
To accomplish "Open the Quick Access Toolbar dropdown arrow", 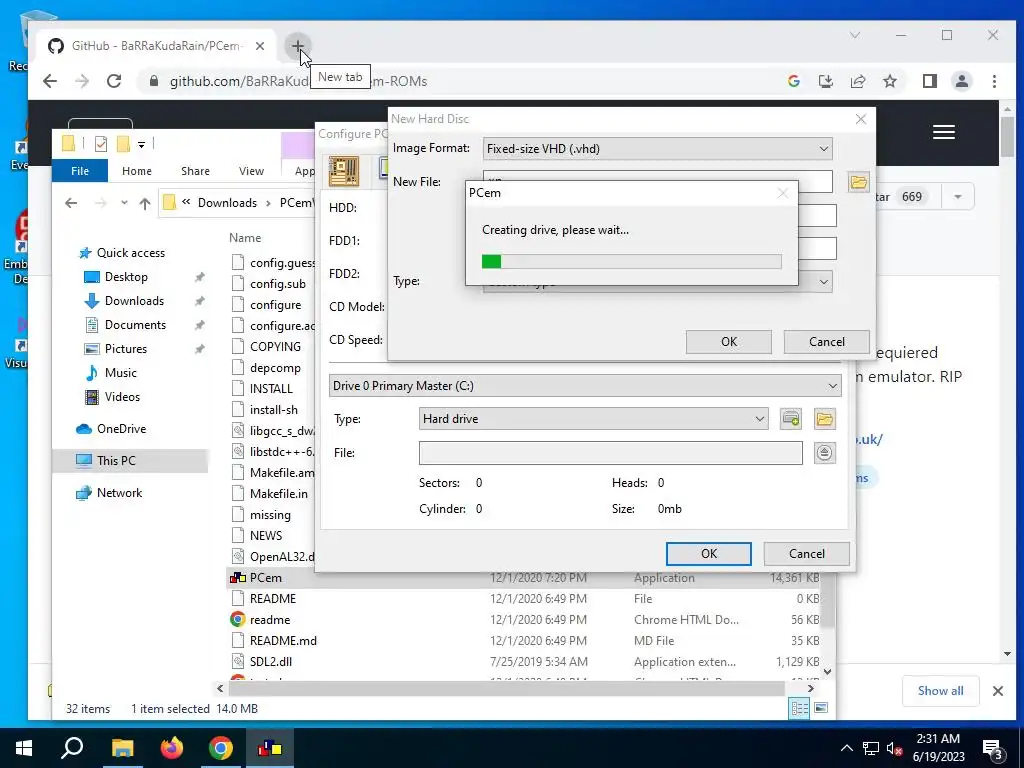I will (x=141, y=144).
